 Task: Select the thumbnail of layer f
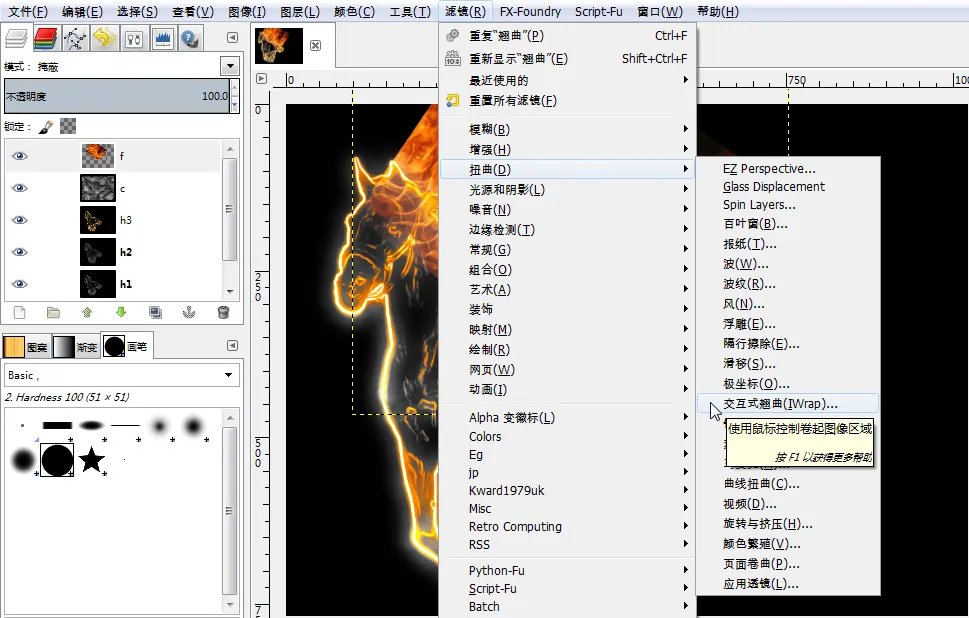click(98, 156)
